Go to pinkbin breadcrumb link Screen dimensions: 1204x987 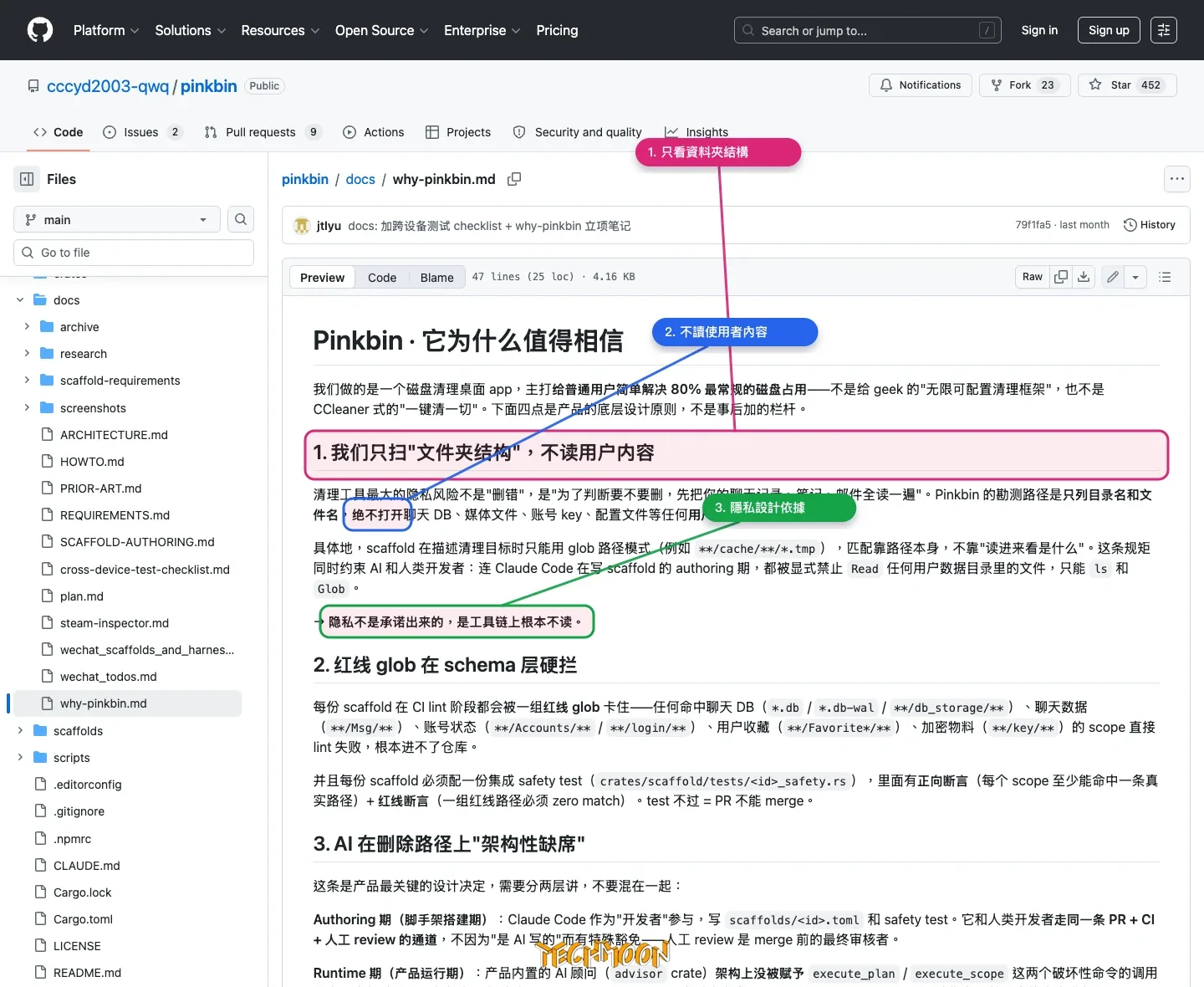(305, 179)
